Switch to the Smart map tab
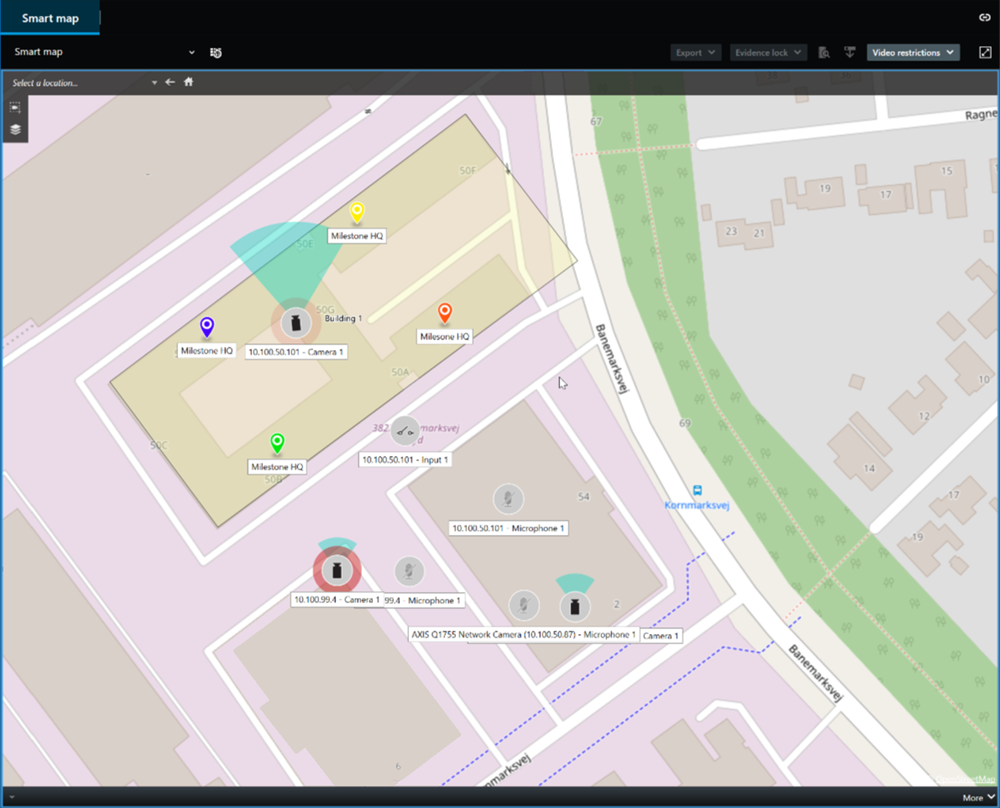This screenshot has width=1000, height=808. tap(50, 18)
